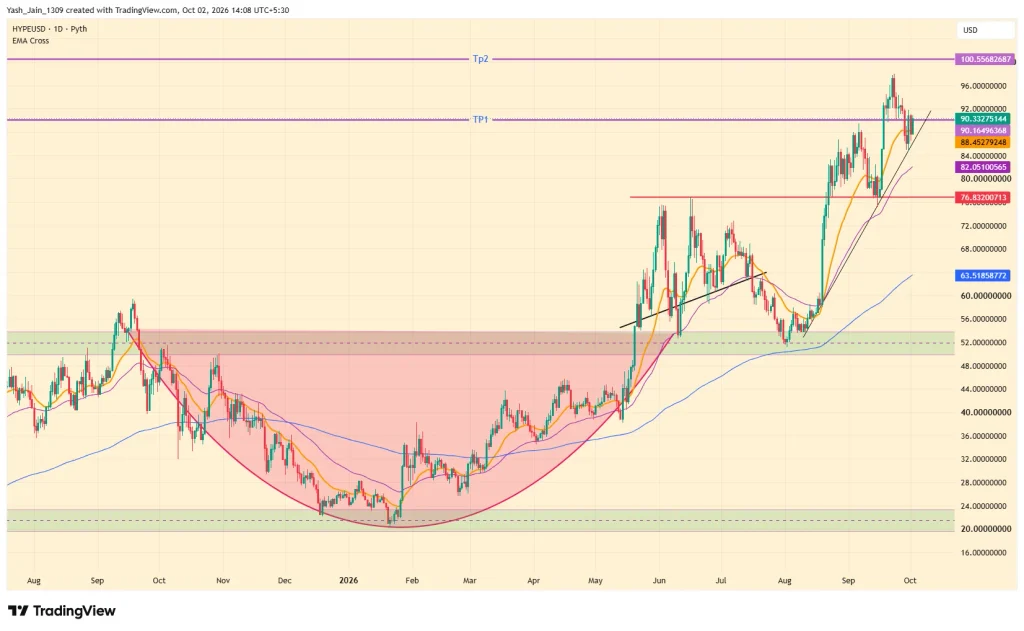
Task: Click the TradingView logo at the bottom
Action: [x=62, y=611]
